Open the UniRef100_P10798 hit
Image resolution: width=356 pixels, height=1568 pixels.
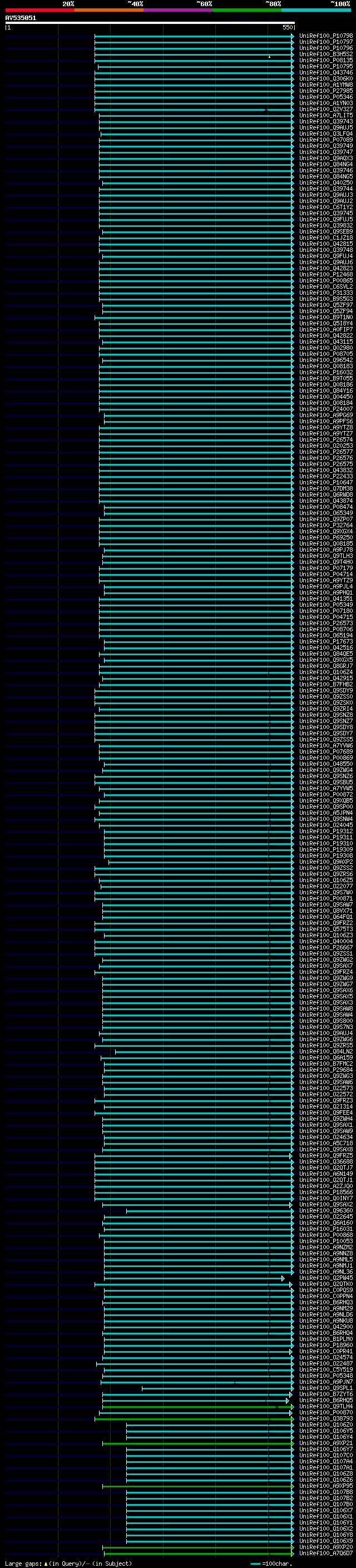[325, 36]
